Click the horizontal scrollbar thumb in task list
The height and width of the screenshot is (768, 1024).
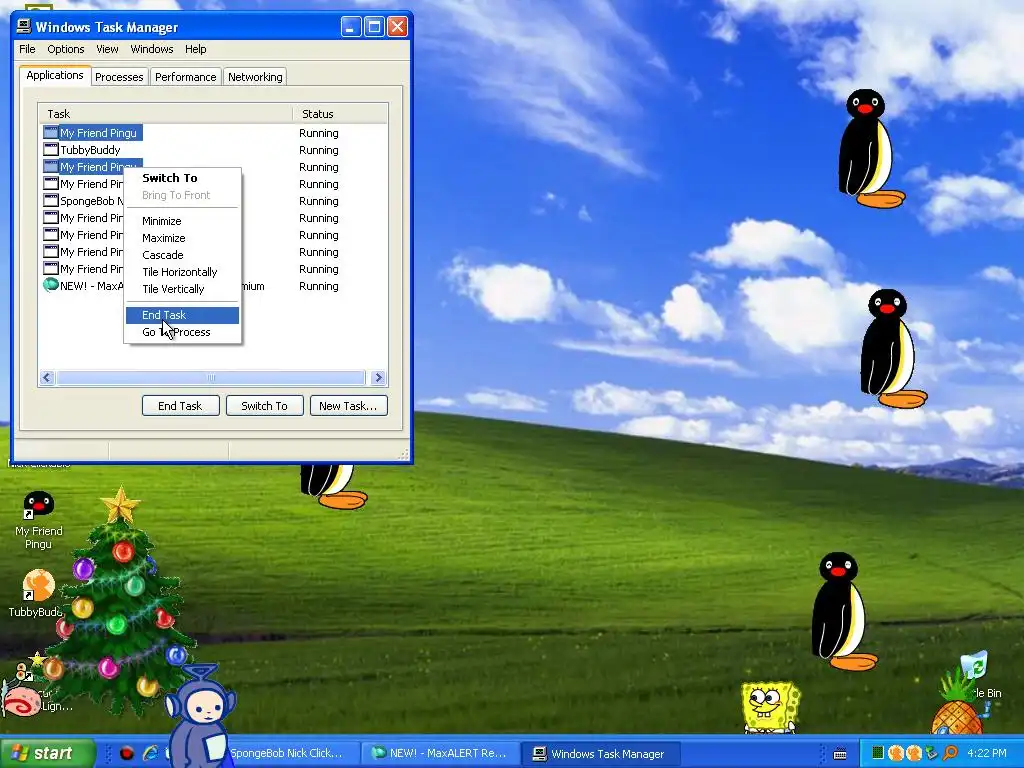(211, 377)
